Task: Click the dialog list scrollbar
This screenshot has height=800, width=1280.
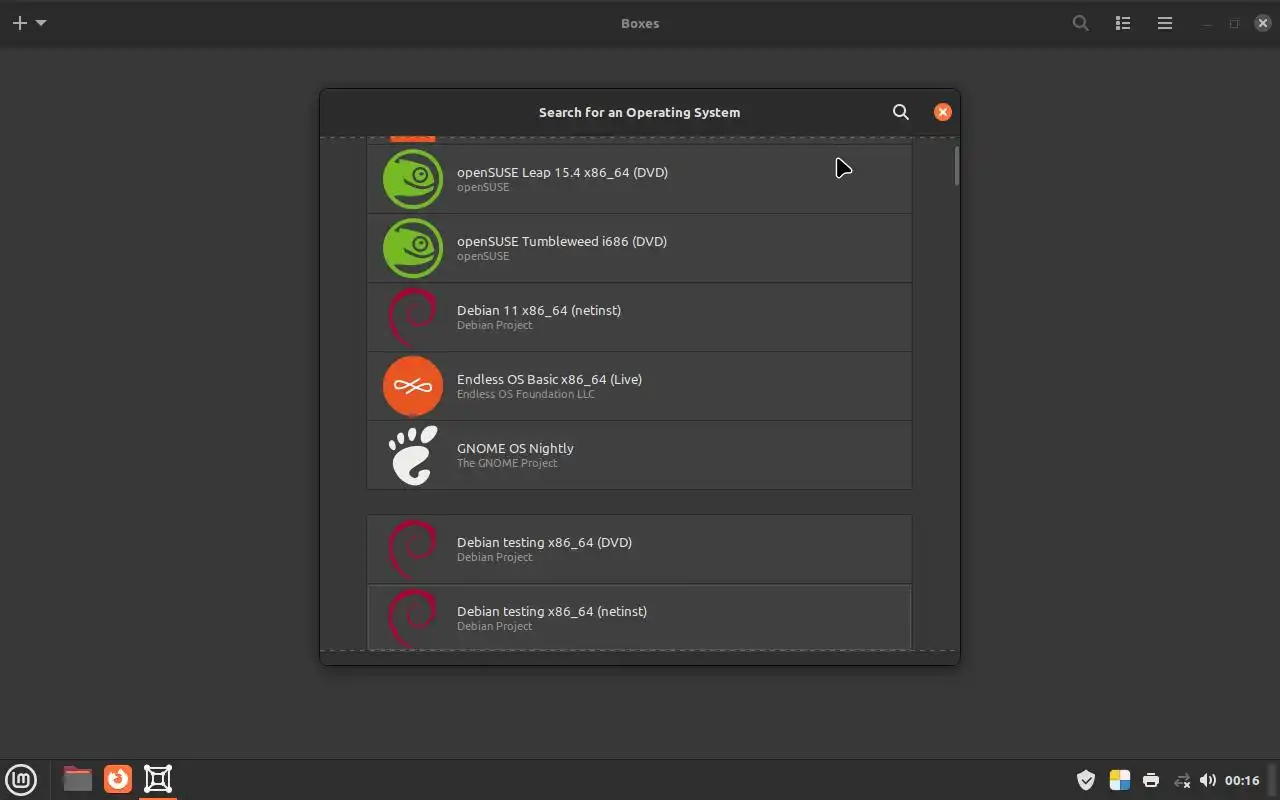Action: click(956, 166)
